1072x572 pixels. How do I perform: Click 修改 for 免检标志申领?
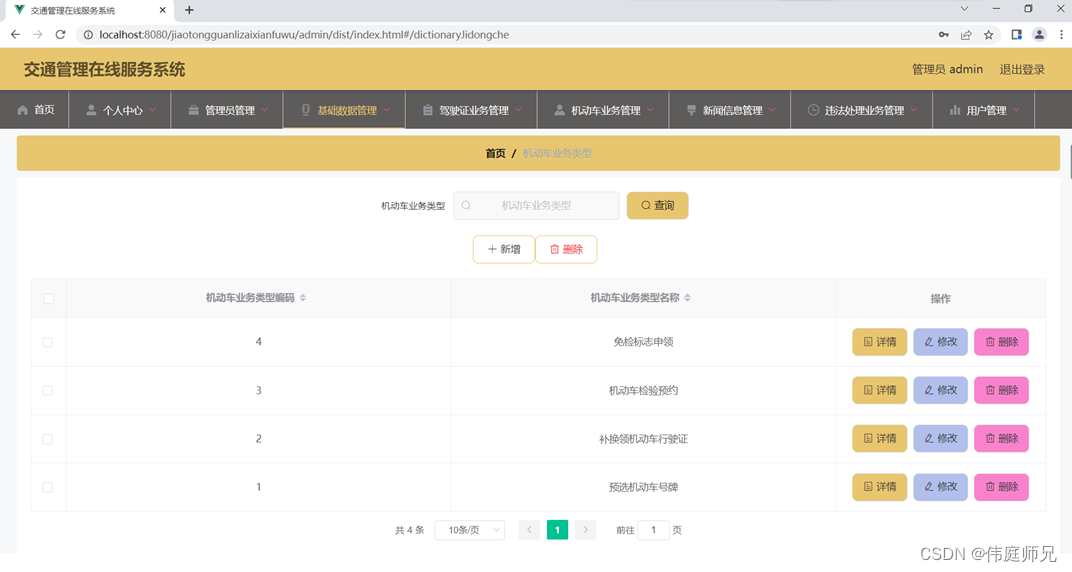point(941,342)
